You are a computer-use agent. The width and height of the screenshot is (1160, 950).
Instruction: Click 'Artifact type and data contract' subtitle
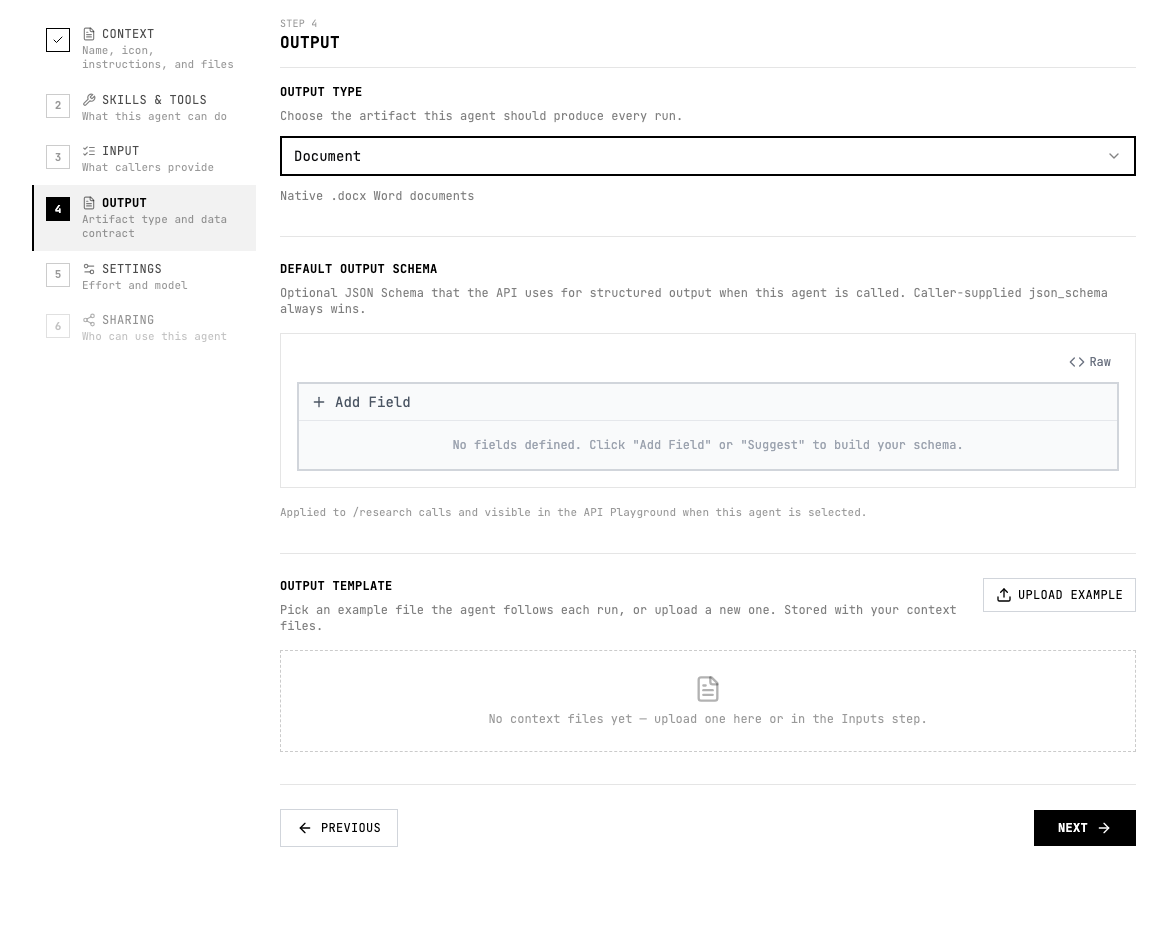[x=154, y=226]
